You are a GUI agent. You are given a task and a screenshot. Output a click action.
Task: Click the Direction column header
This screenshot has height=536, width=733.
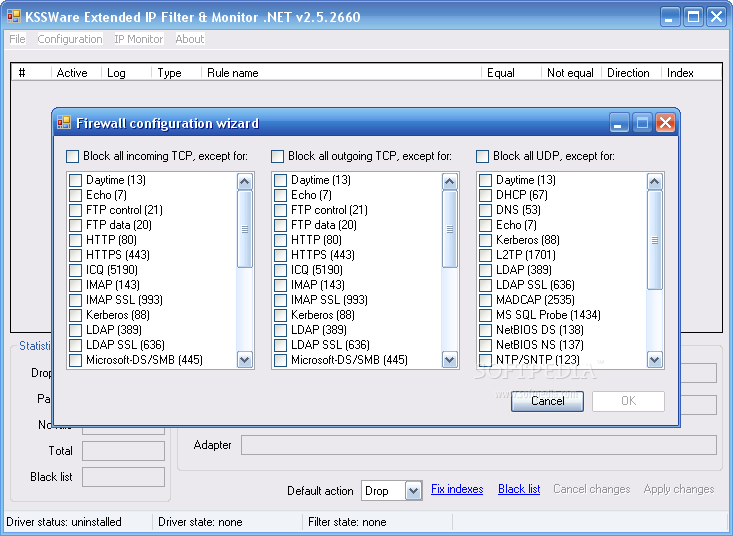point(631,73)
